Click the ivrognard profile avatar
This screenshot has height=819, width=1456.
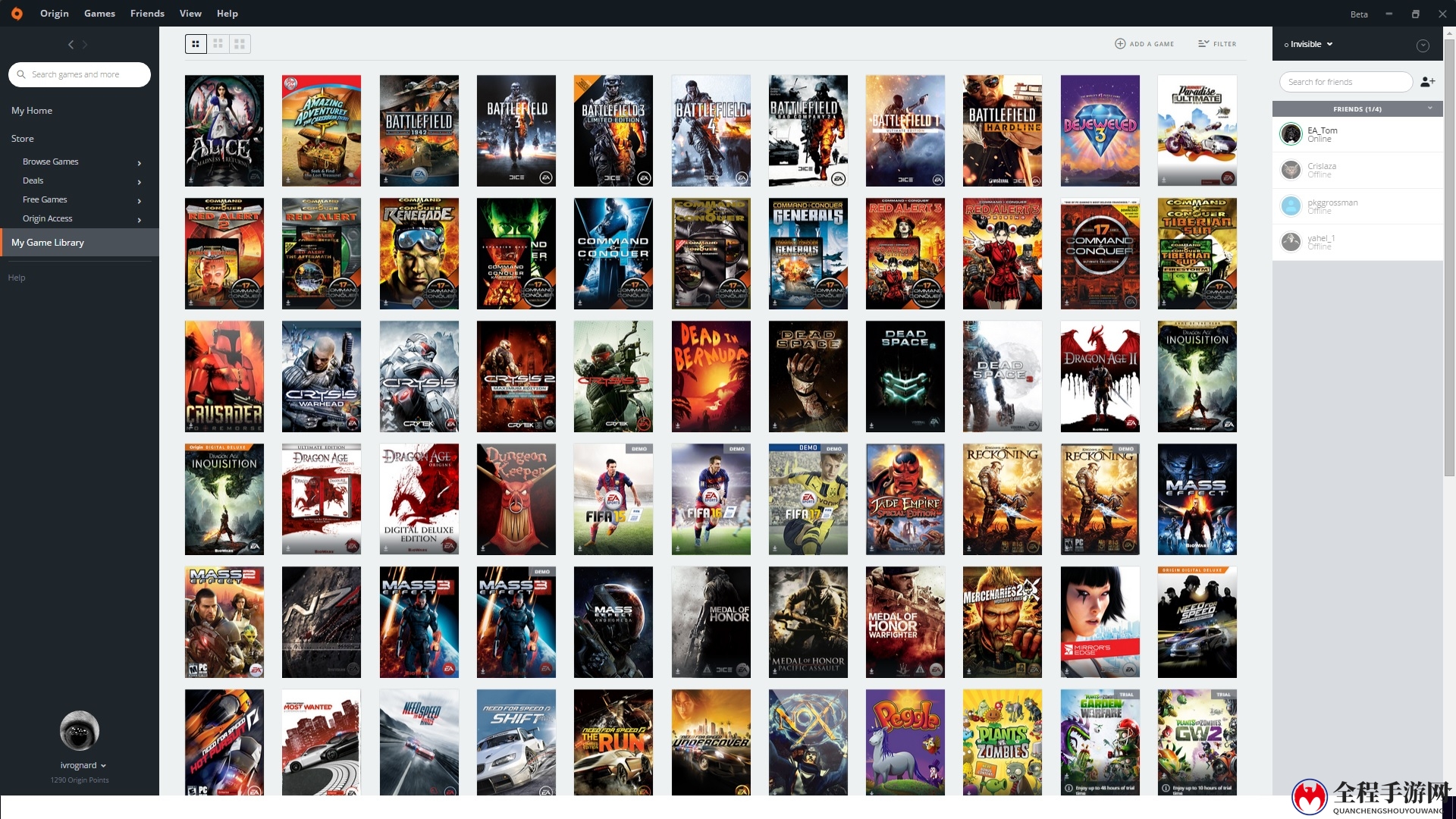(80, 730)
